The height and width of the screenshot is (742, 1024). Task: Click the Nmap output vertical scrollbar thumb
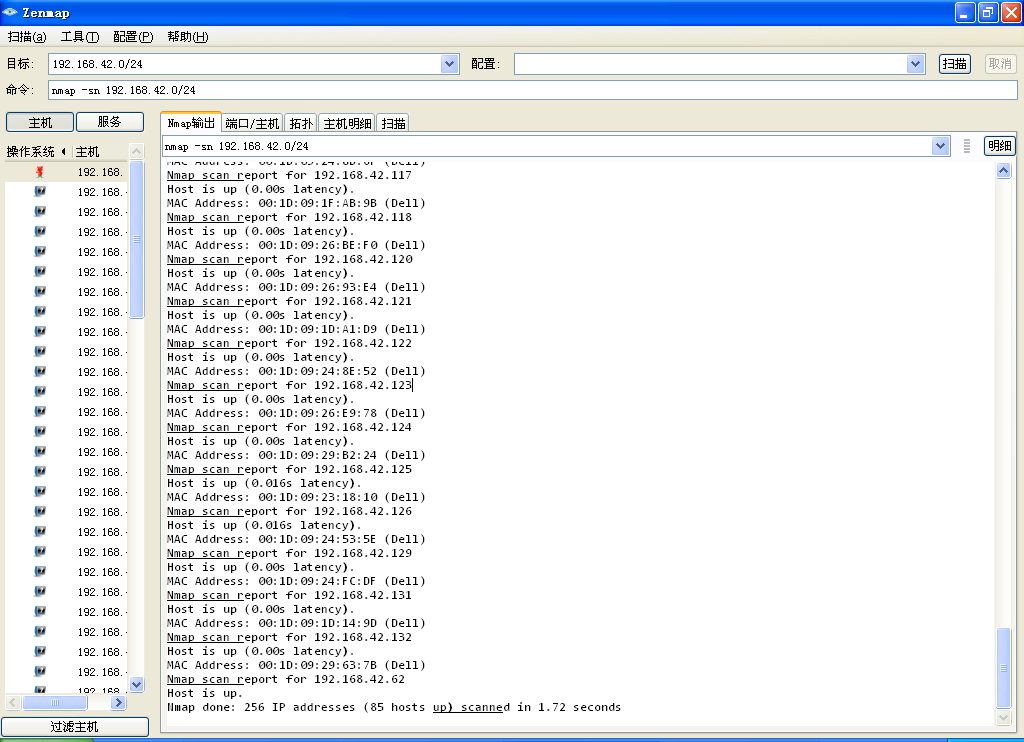(1004, 668)
